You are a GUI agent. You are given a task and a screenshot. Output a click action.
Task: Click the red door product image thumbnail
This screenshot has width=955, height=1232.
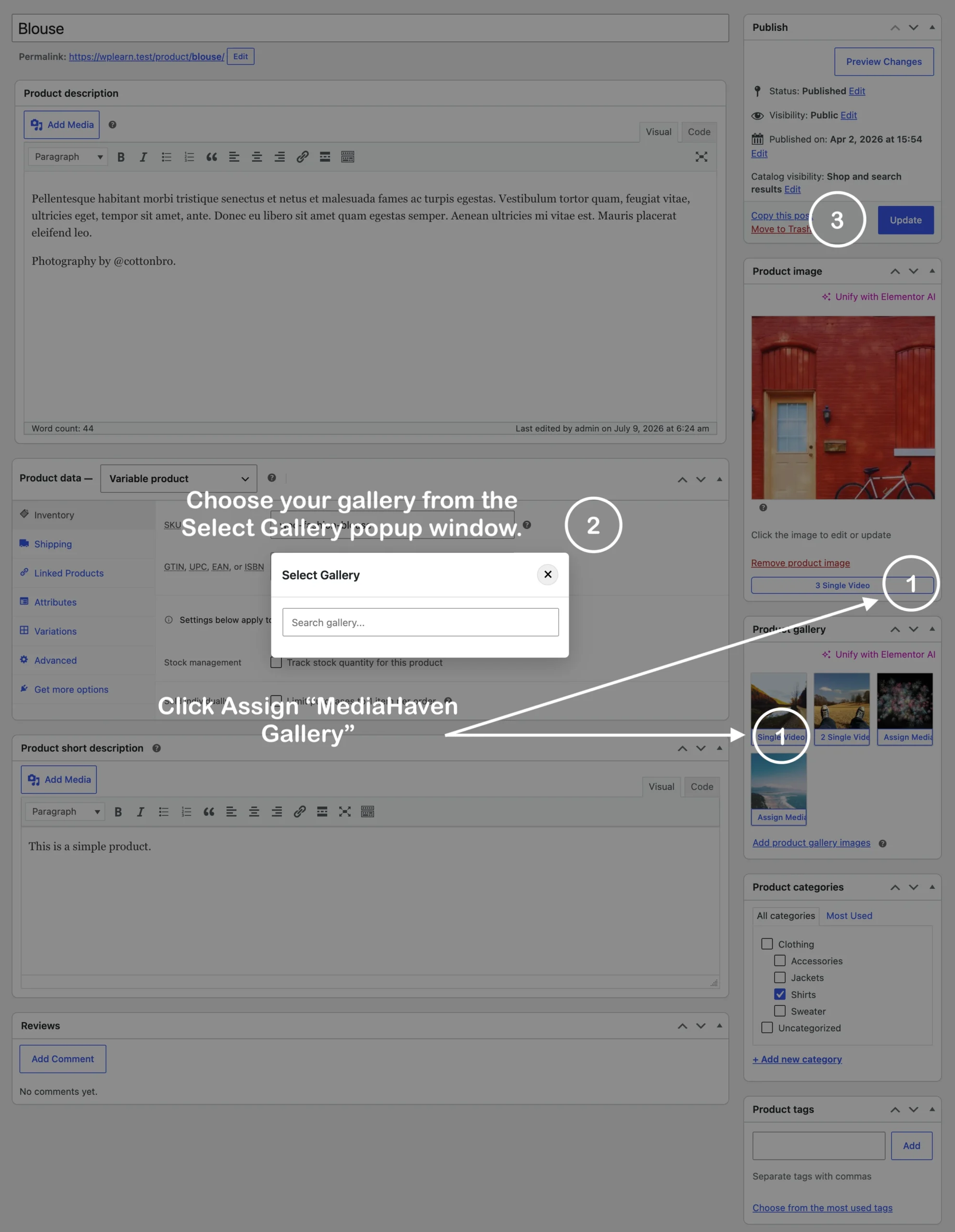coord(843,407)
